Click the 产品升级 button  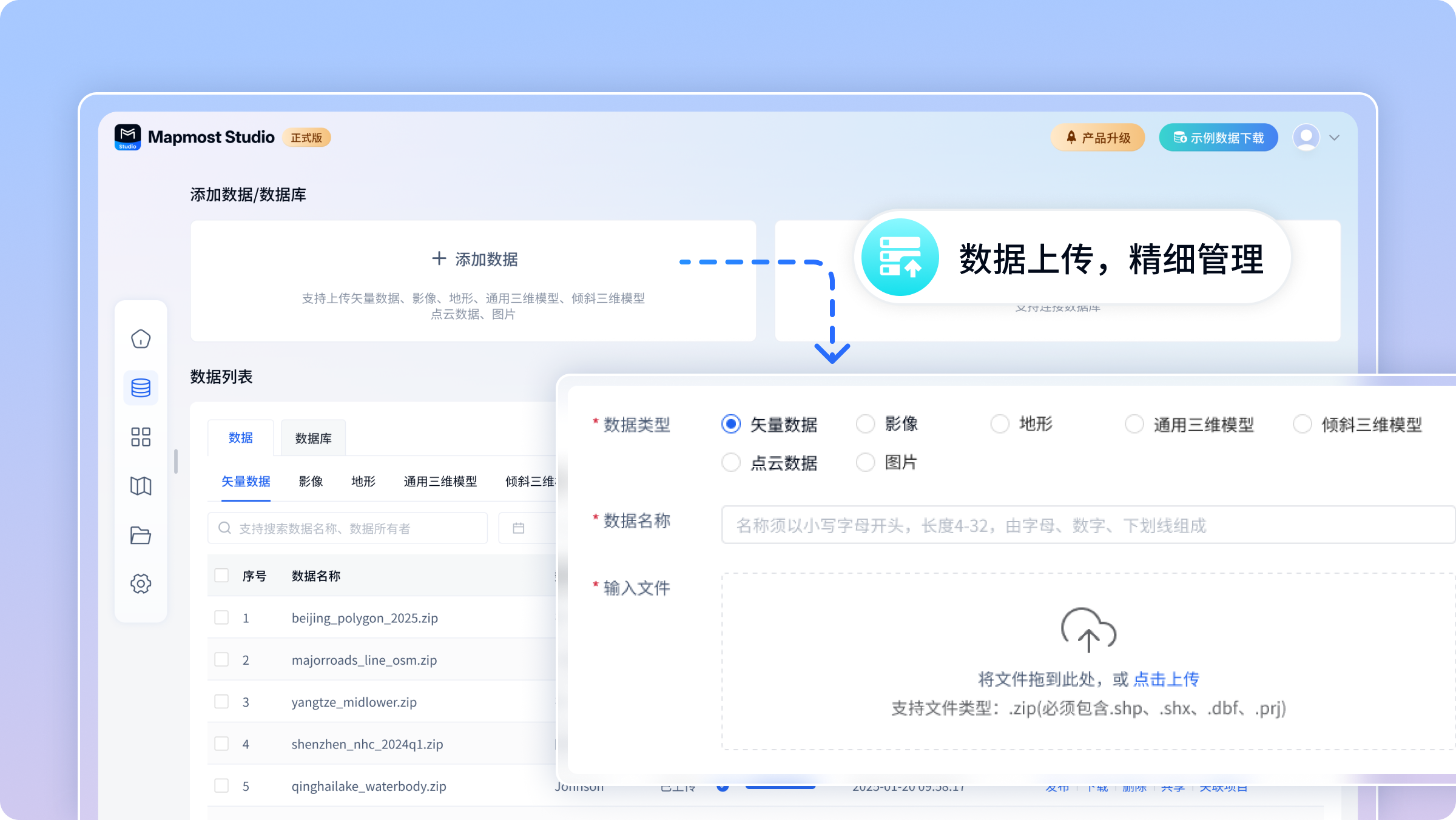[1097, 138]
